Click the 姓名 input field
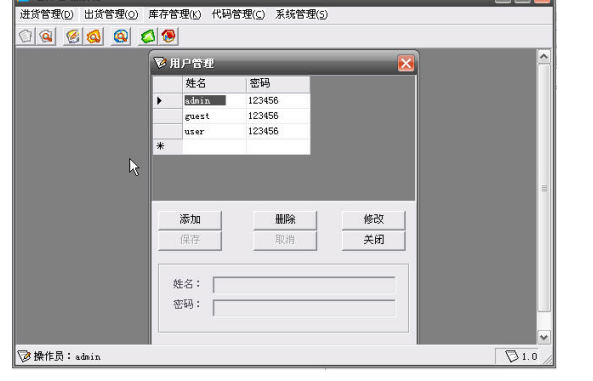This screenshot has width=593, height=381. tap(304, 285)
